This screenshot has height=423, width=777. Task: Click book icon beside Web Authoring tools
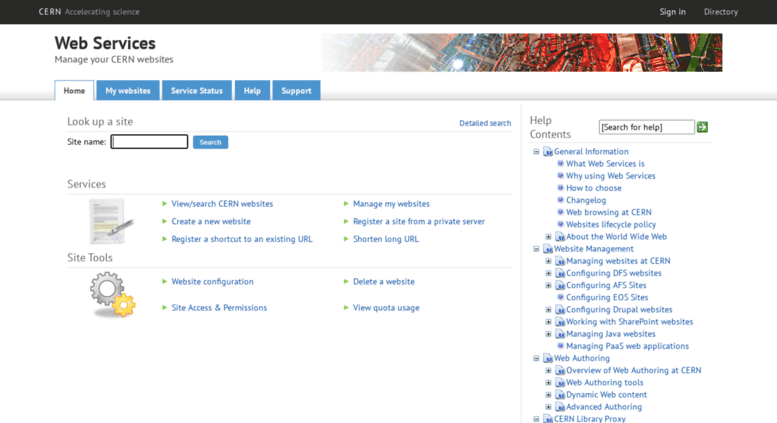click(560, 382)
